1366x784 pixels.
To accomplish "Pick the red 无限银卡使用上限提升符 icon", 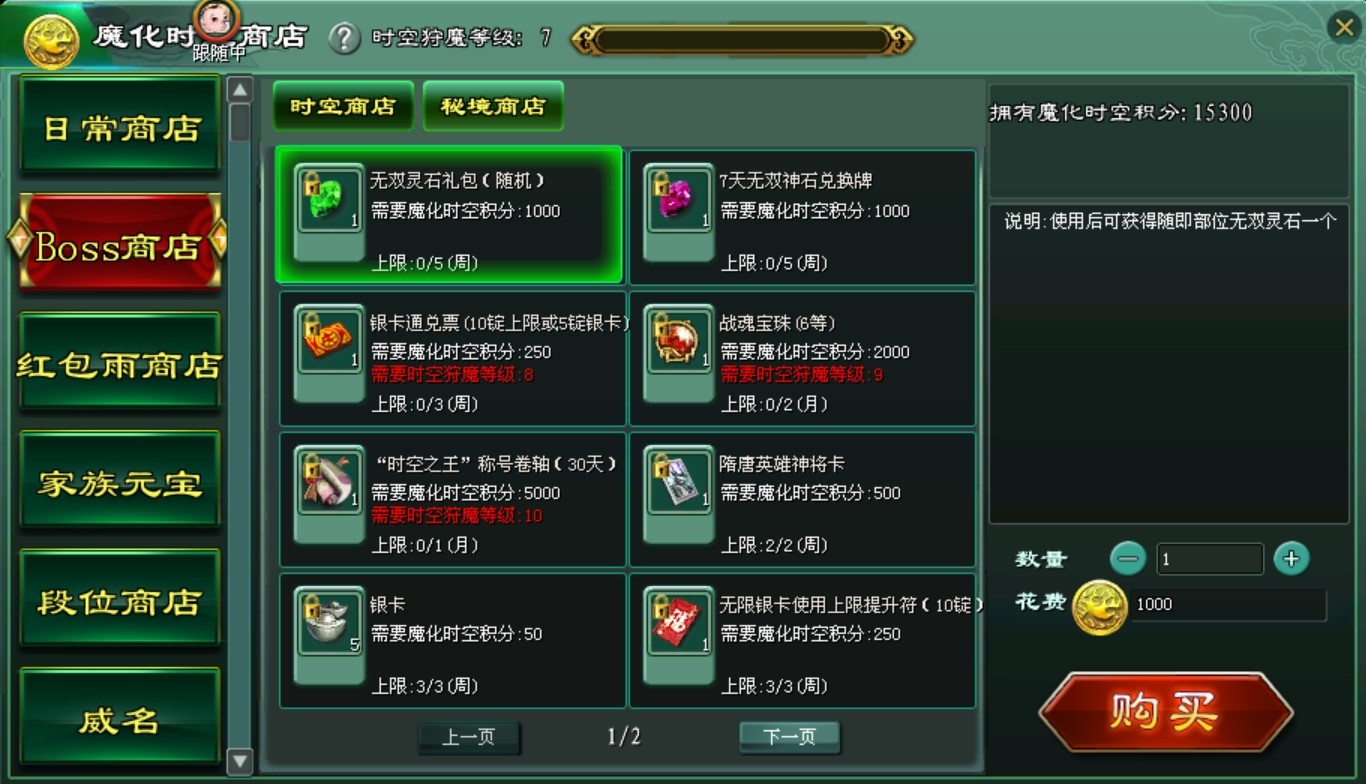I will (x=679, y=622).
